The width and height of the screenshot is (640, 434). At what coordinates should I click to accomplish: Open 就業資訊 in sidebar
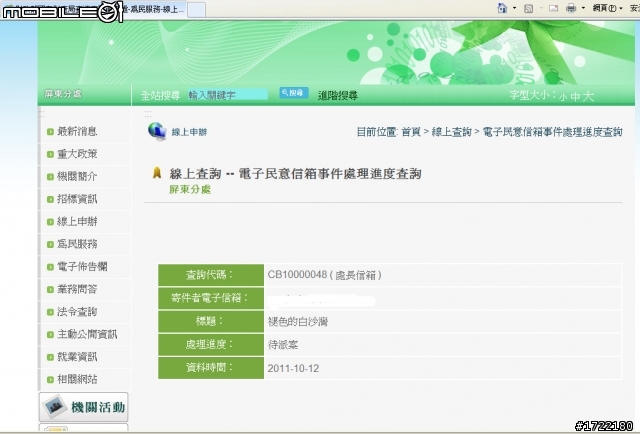pos(77,356)
